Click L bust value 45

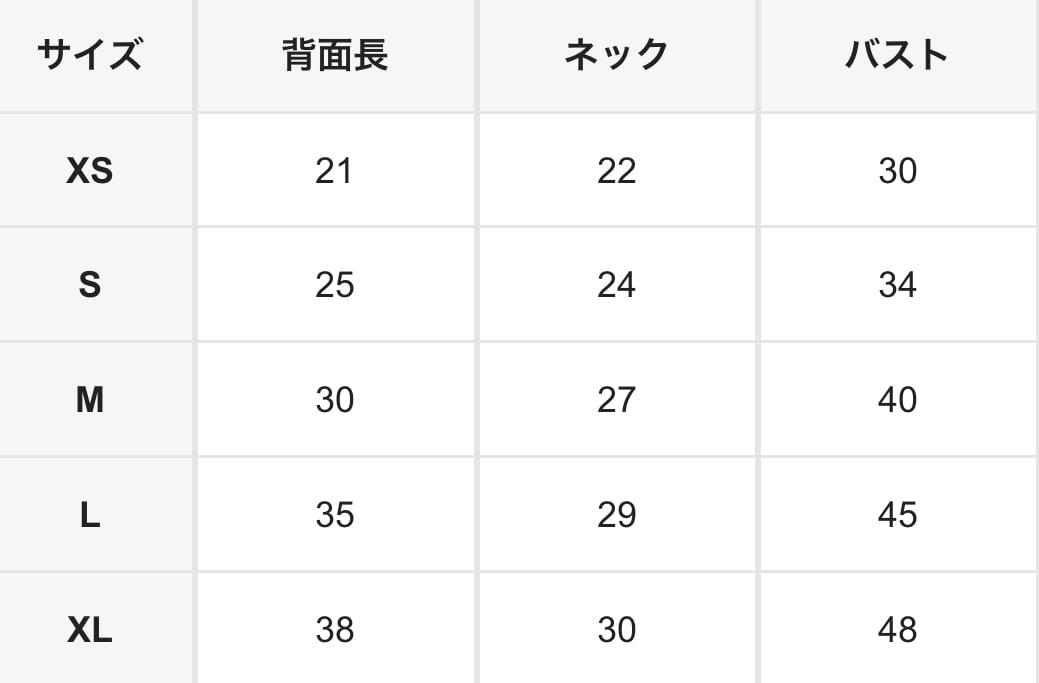click(897, 515)
